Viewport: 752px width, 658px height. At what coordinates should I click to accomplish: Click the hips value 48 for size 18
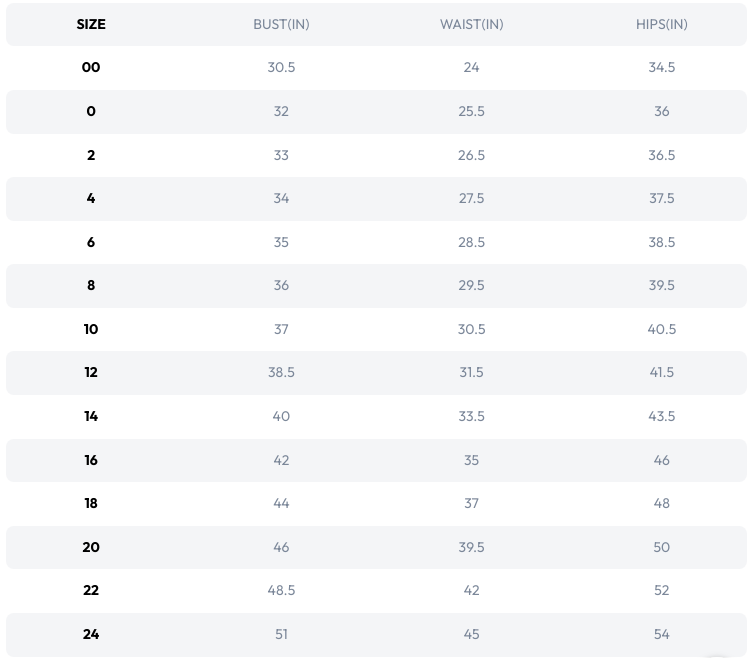(x=661, y=503)
